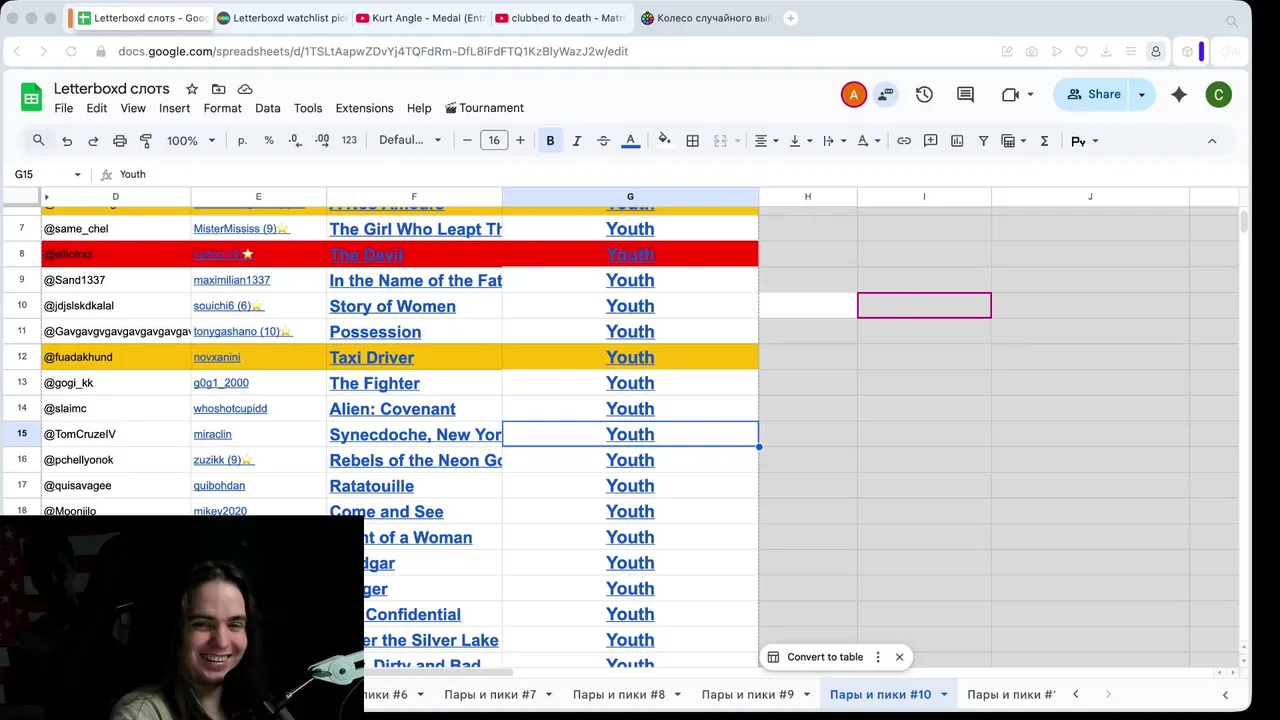The image size is (1280, 720).
Task: Click the Share button
Action: tap(1092, 94)
